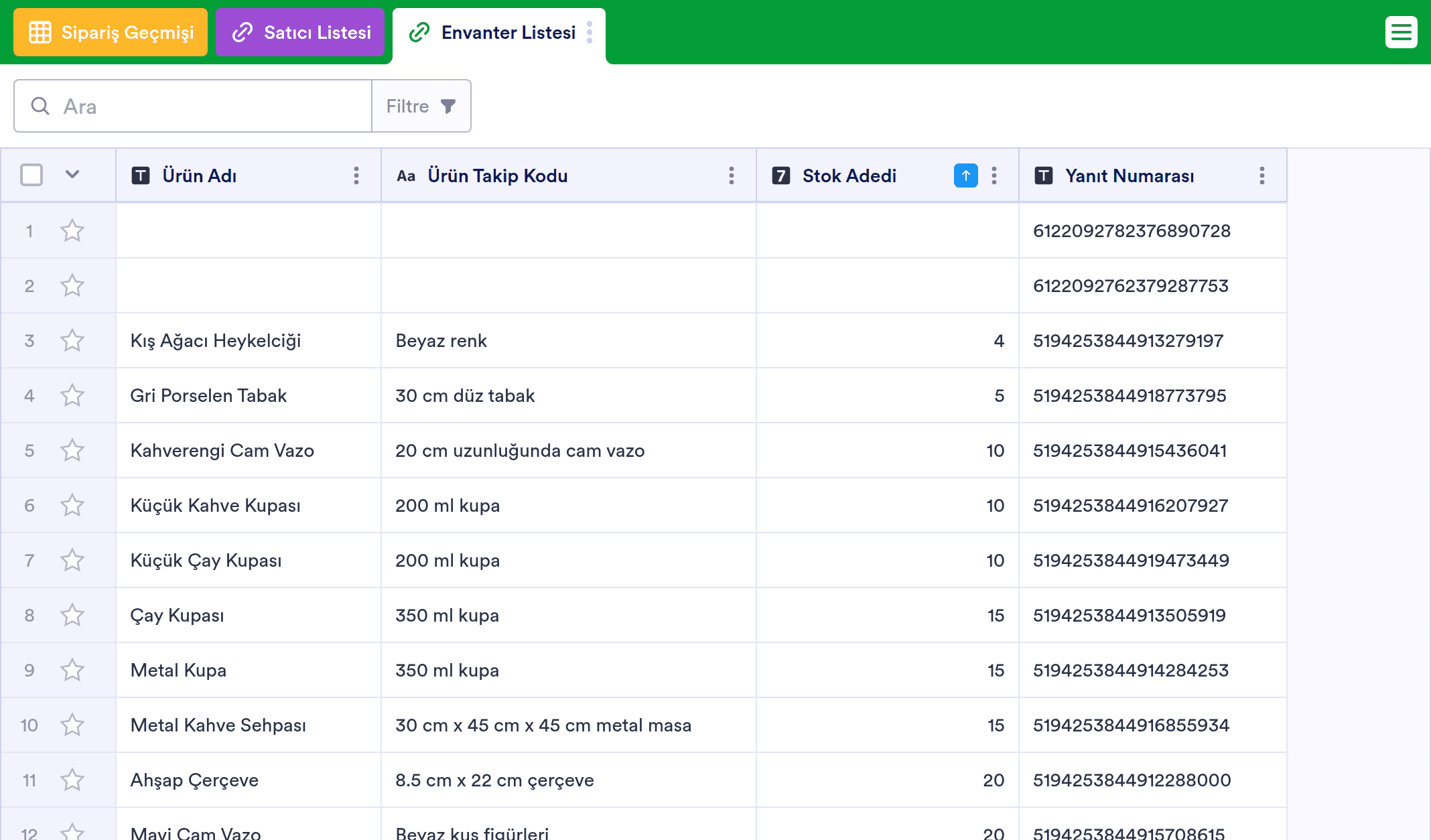Open Ürün Adı column options menu
Image resolution: width=1431 pixels, height=840 pixels.
point(356,176)
